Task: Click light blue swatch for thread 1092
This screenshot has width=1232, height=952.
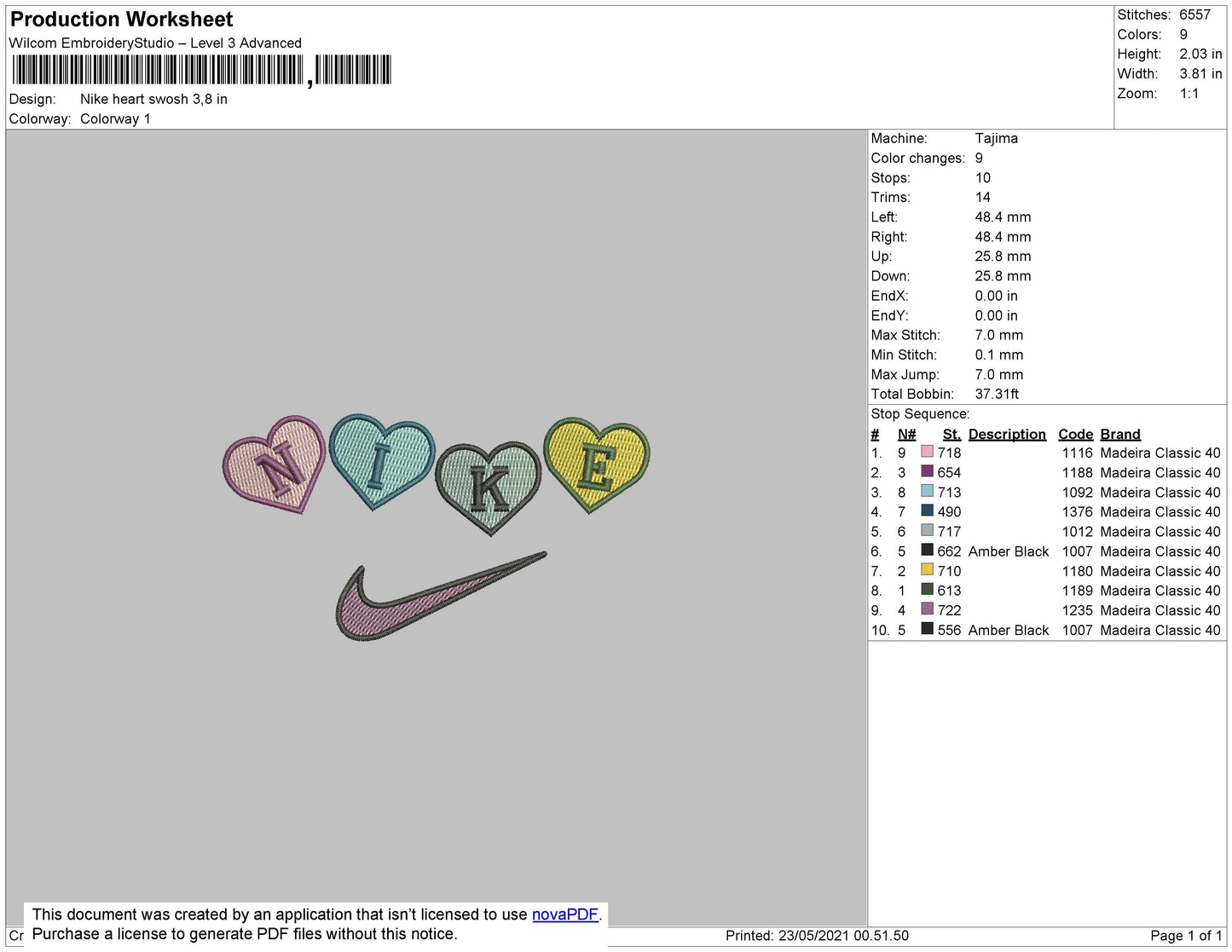Action: pos(927,491)
